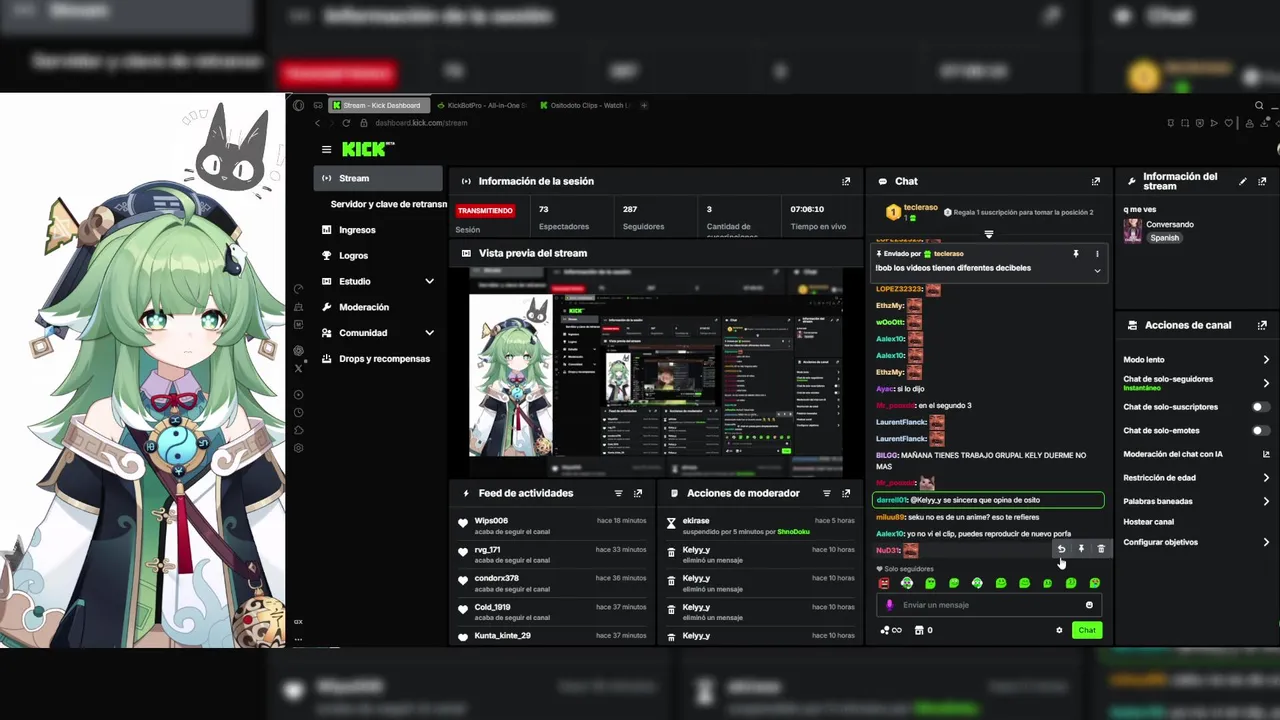Pin NuD31's chat message
This screenshot has height=720, width=1280.
1081,549
